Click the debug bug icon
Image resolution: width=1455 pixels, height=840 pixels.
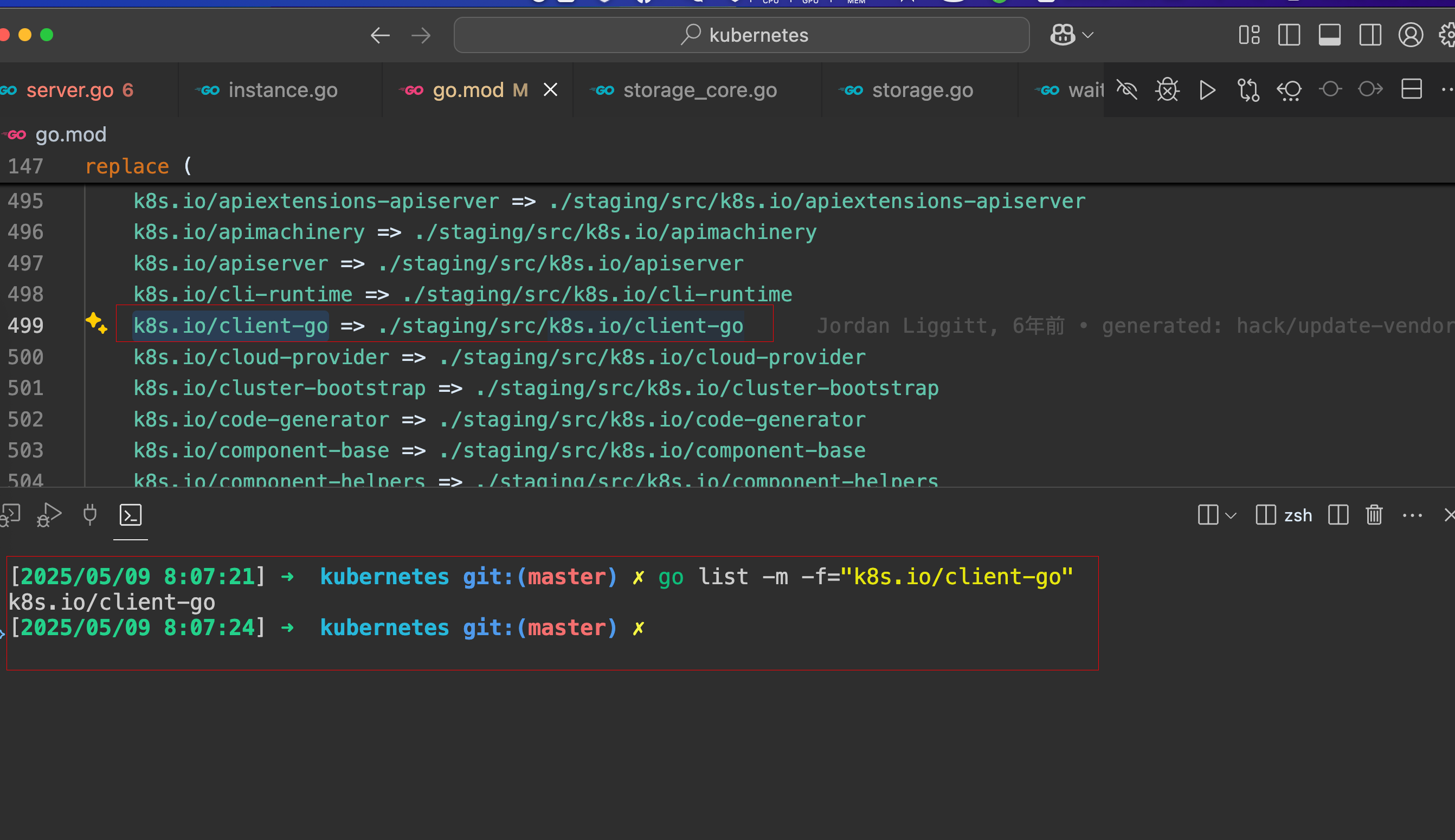tap(1167, 89)
